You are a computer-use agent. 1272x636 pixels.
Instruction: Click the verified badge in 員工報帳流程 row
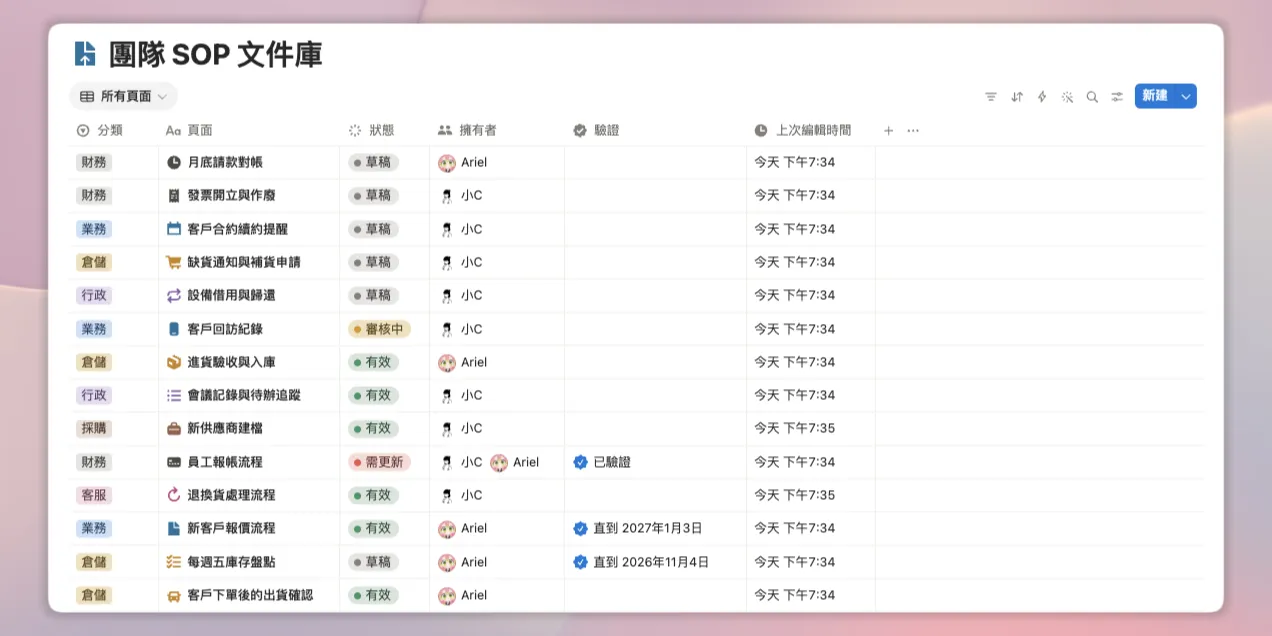tap(580, 462)
